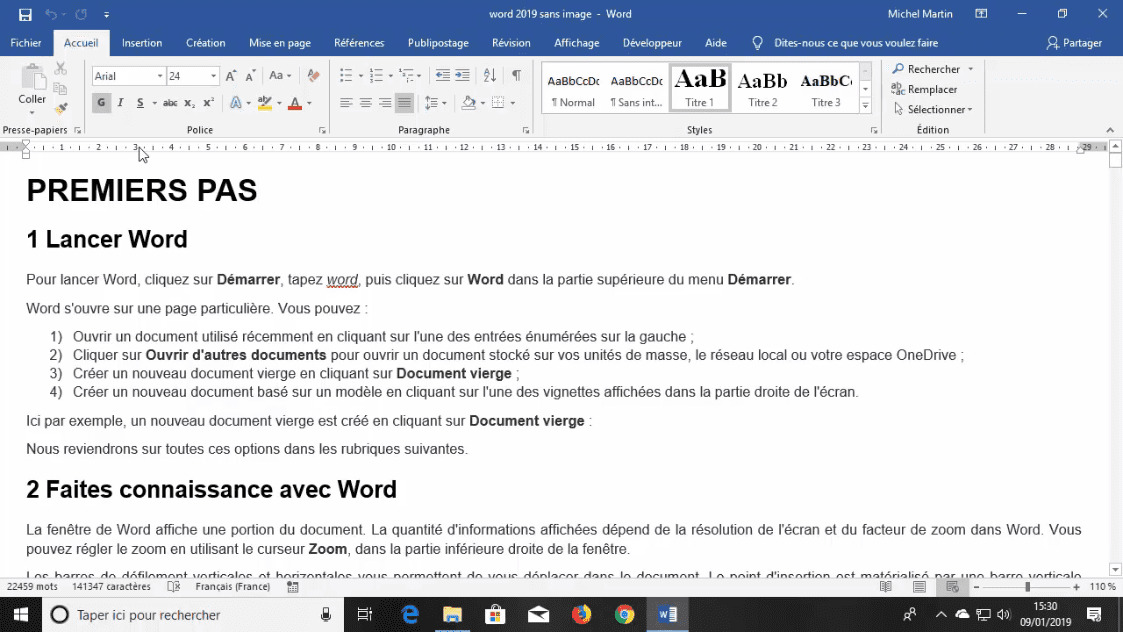Open bullet list style dropdown arrow

pyautogui.click(x=360, y=76)
